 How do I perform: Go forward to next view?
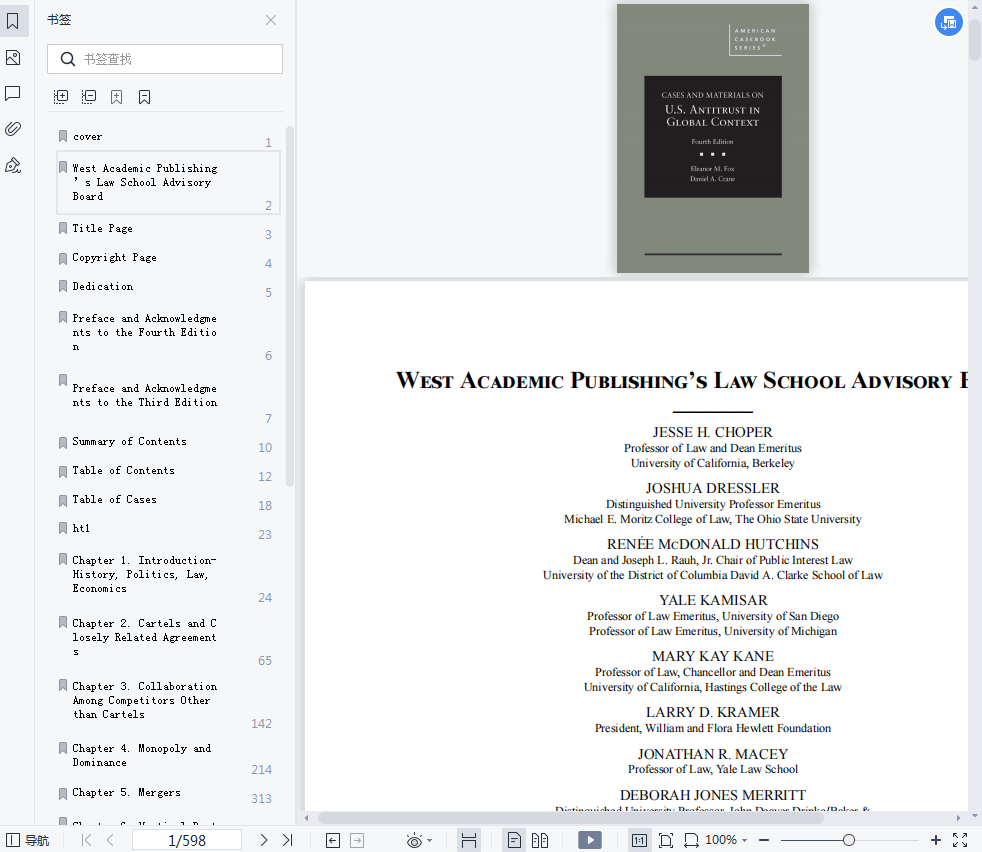click(357, 841)
